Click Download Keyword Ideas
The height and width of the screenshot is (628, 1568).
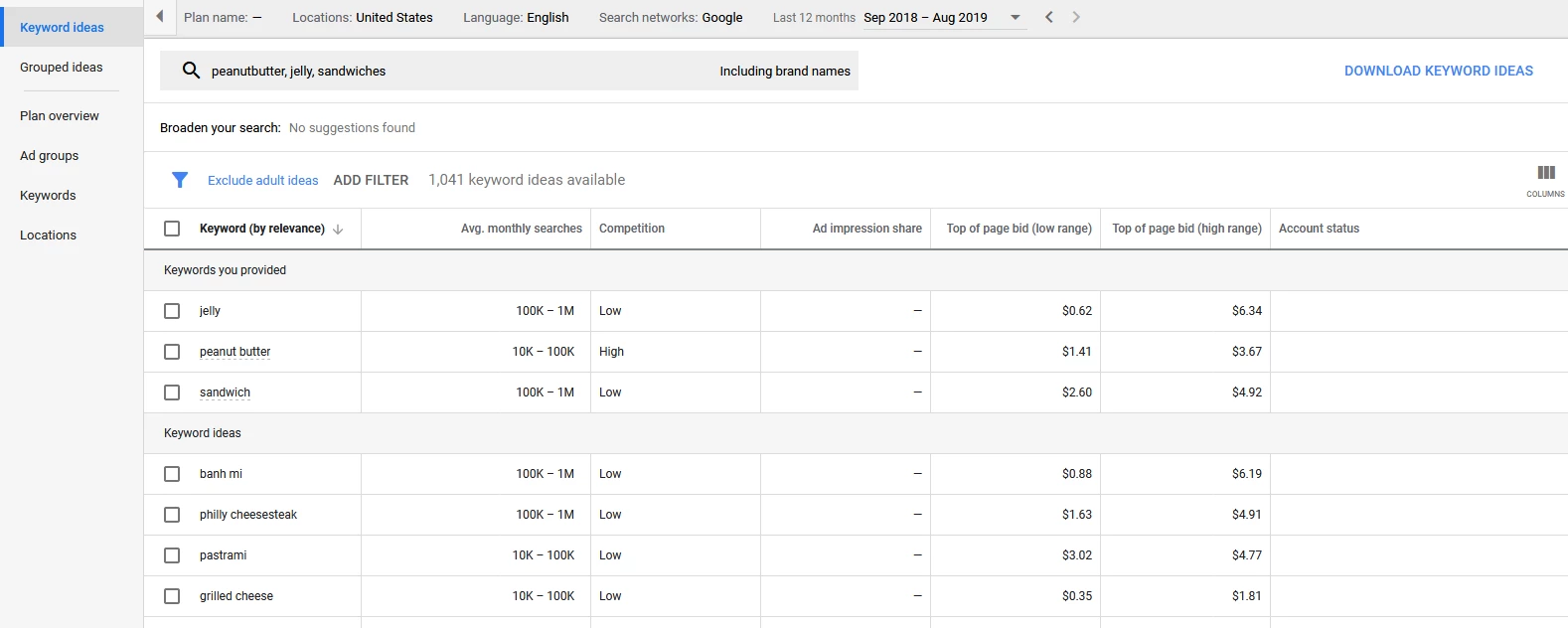[1439, 71]
